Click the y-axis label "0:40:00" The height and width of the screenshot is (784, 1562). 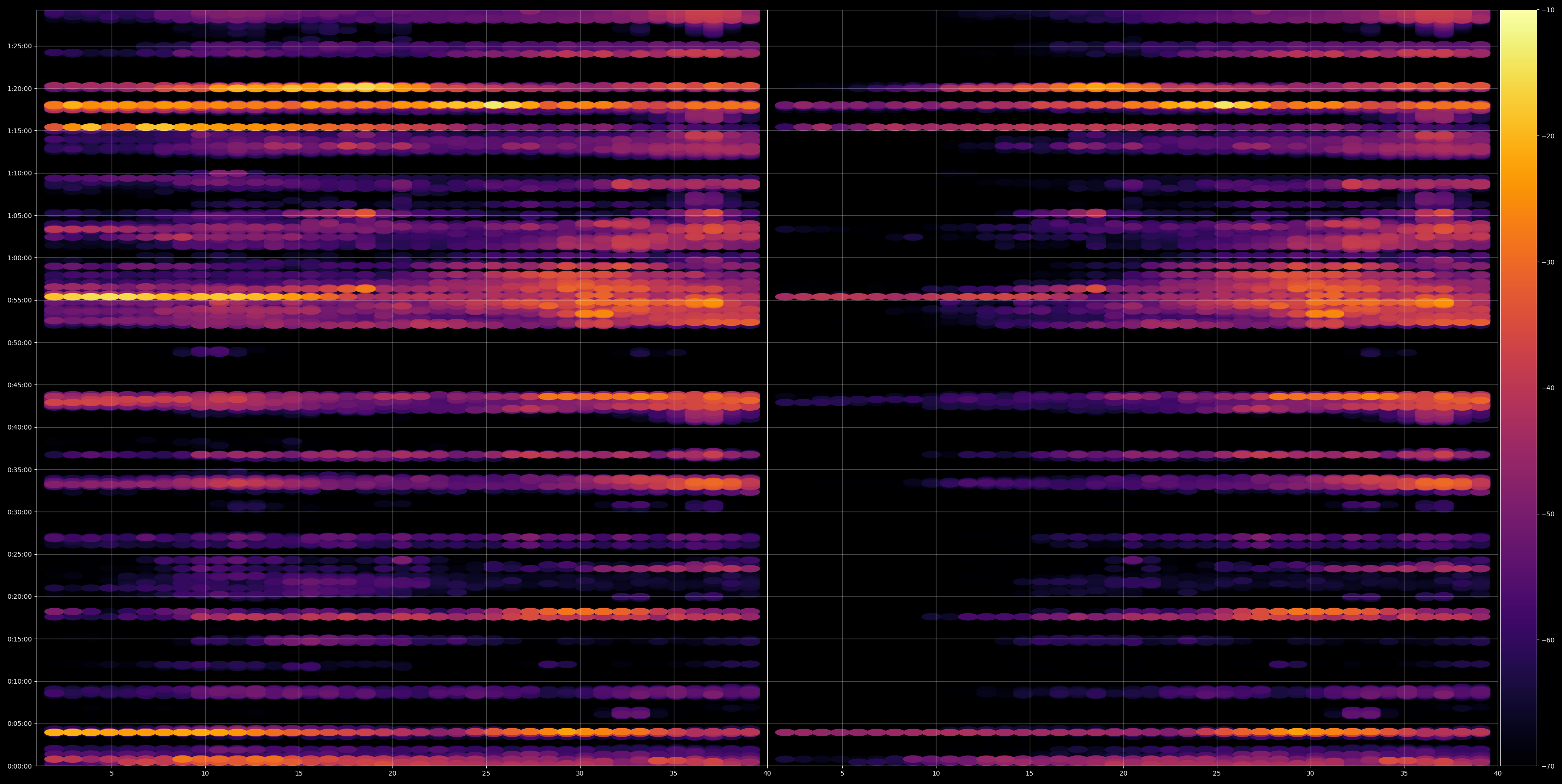[19, 427]
